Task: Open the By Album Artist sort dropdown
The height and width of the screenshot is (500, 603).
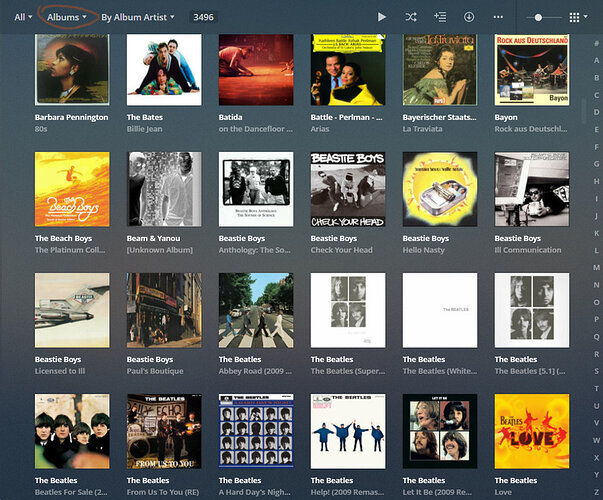Action: click(138, 17)
